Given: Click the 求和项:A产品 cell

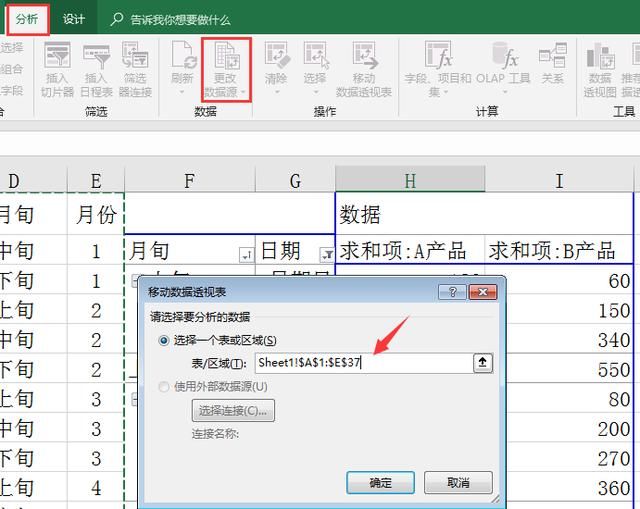Looking at the screenshot, I should (x=410, y=250).
